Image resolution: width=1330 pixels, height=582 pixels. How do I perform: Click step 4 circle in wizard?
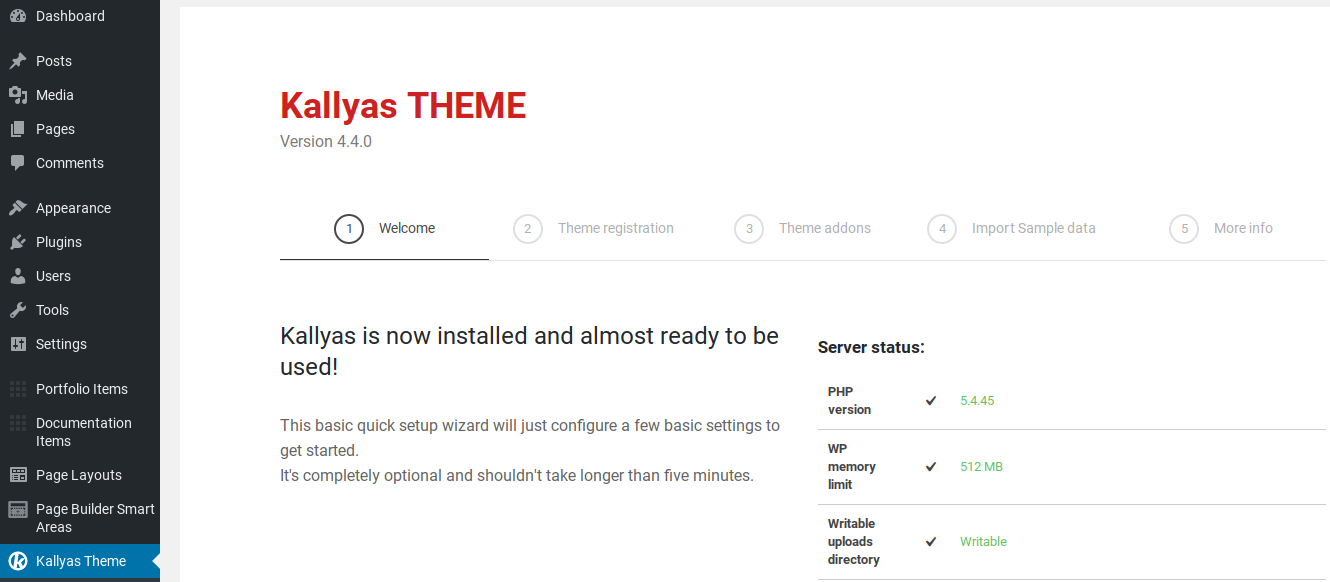942,229
